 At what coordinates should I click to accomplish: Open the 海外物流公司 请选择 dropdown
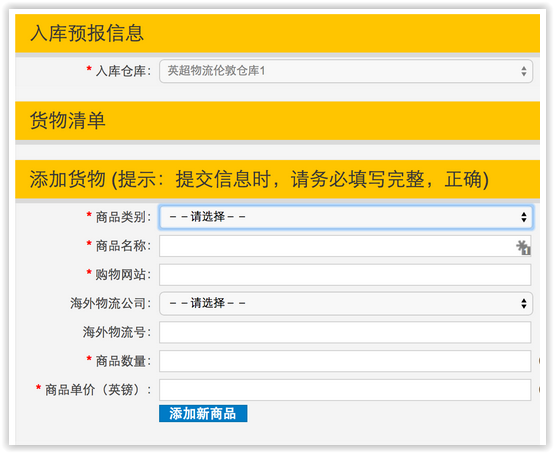pyautogui.click(x=346, y=303)
